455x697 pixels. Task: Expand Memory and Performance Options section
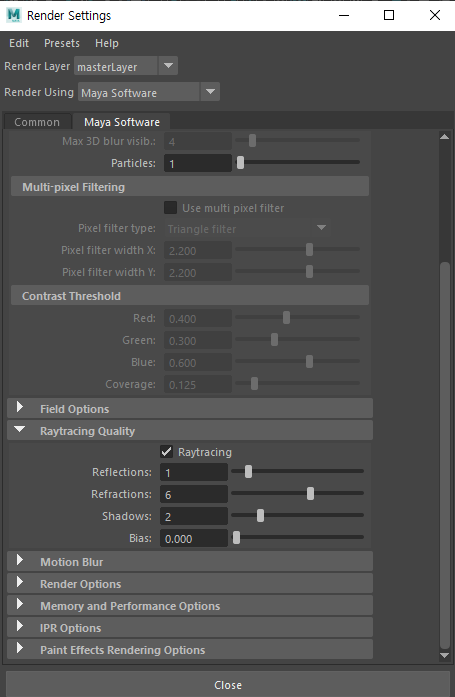coord(190,605)
